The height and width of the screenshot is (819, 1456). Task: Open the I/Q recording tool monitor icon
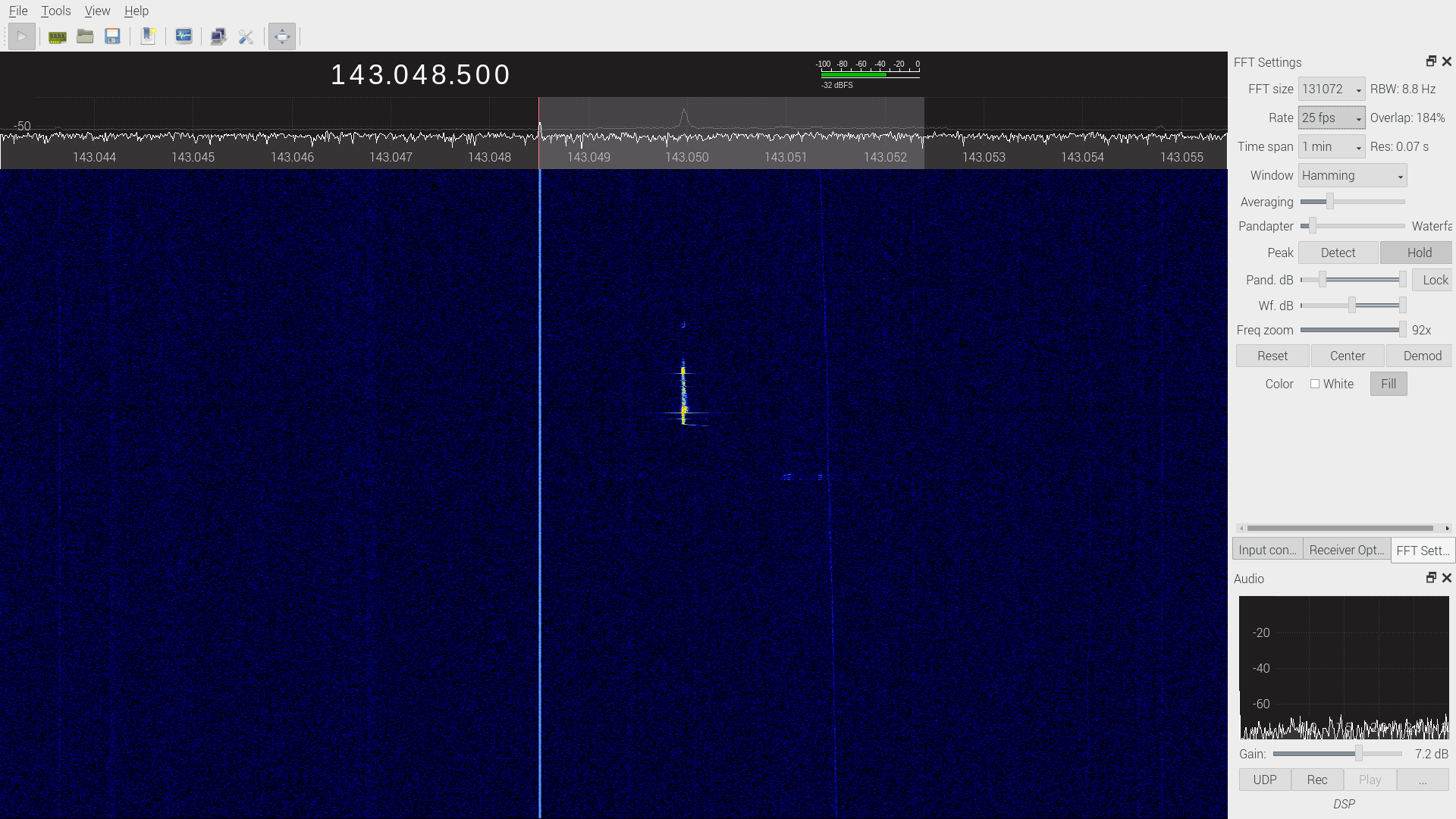(x=184, y=36)
